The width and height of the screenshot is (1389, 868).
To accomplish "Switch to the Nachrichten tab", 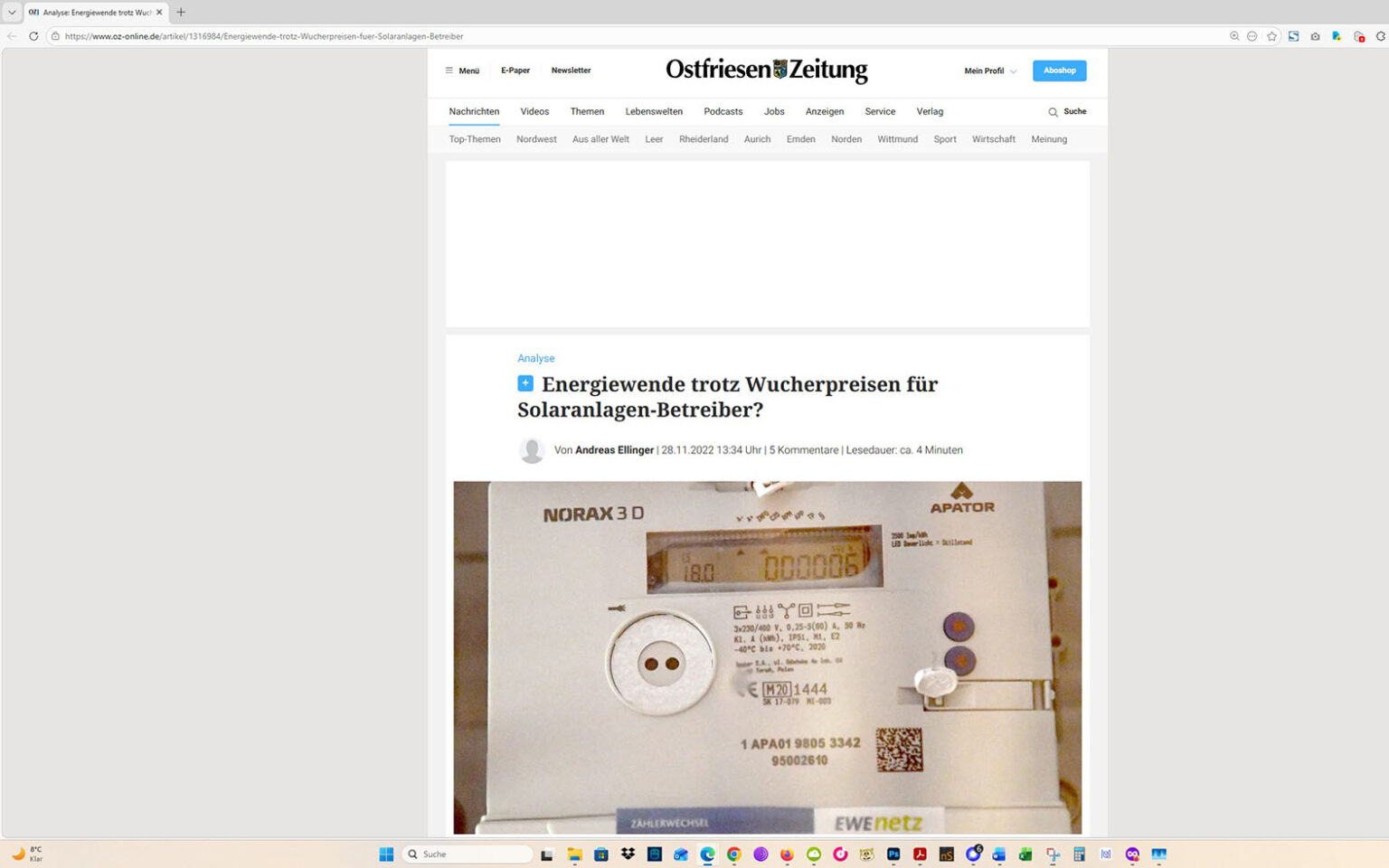I will coord(474,110).
